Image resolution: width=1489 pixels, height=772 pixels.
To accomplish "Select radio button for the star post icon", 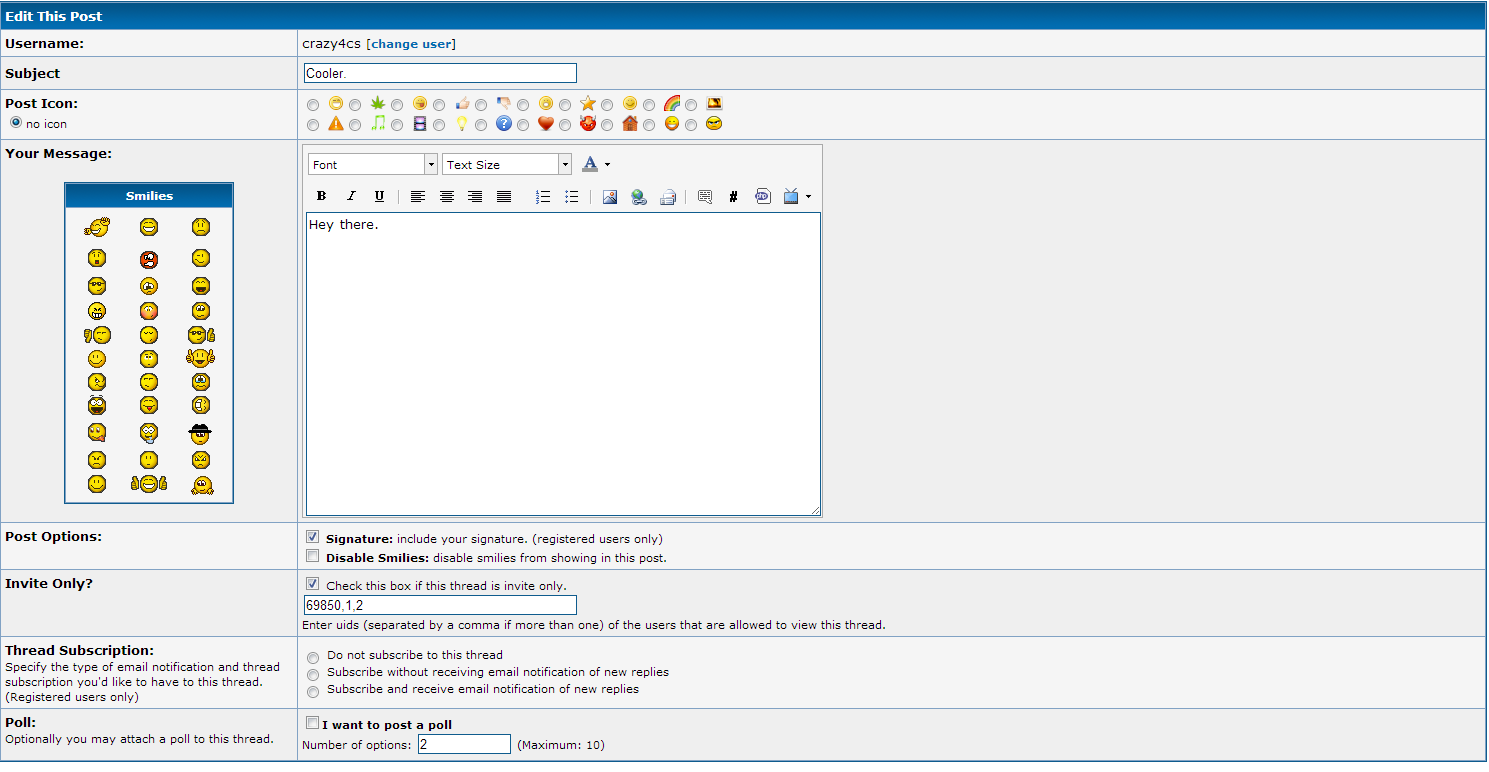I will (566, 105).
